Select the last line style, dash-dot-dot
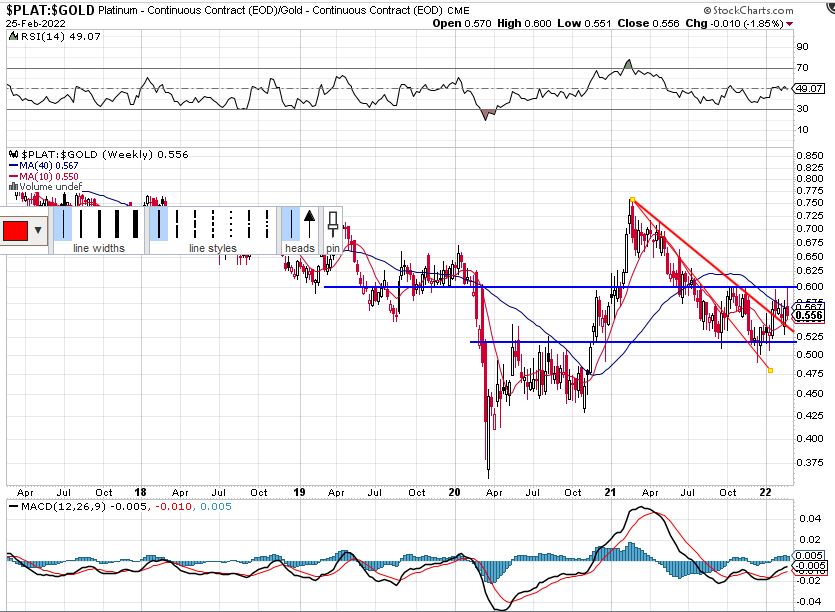The height and width of the screenshot is (612, 835). (x=267, y=224)
